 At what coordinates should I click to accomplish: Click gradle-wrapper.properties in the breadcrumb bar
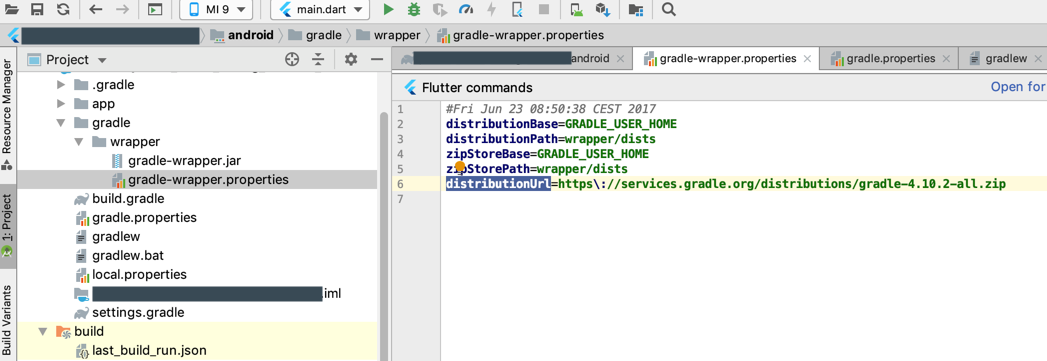[x=519, y=35]
